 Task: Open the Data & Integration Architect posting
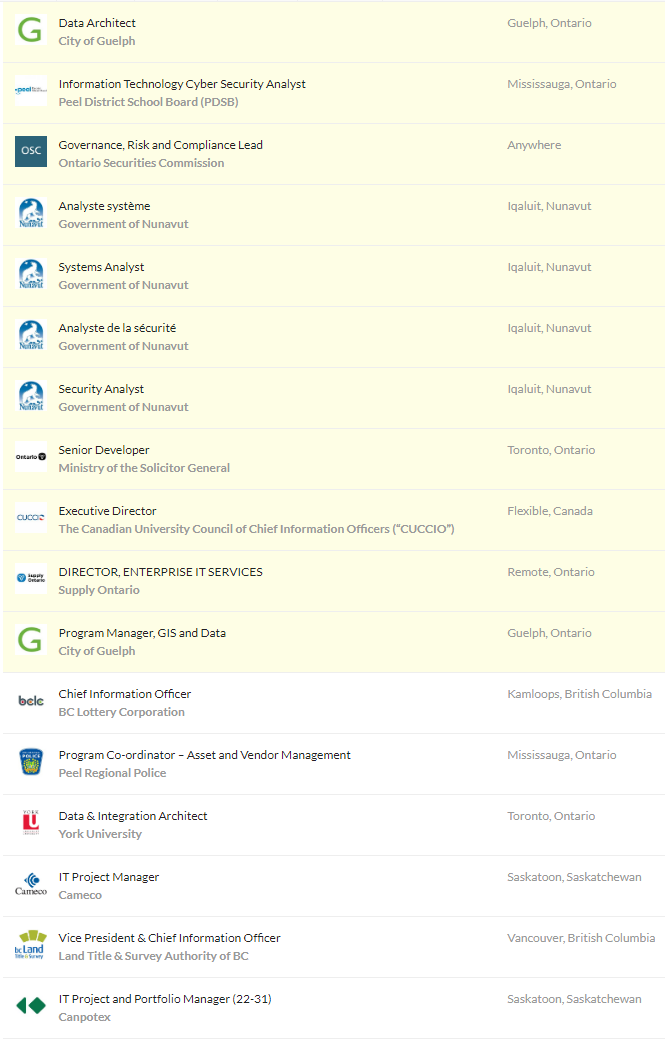[133, 816]
